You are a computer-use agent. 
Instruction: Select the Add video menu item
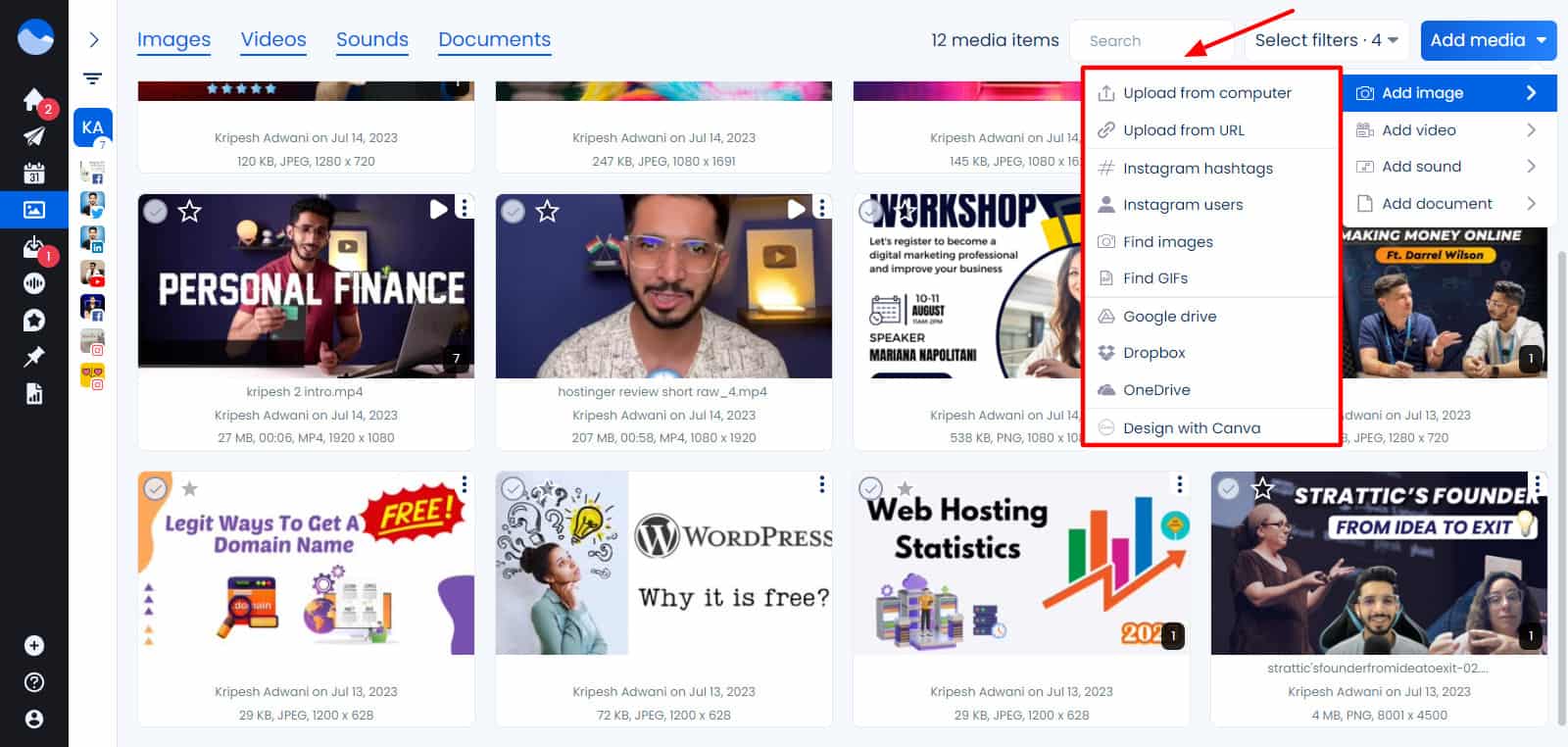[1448, 130]
